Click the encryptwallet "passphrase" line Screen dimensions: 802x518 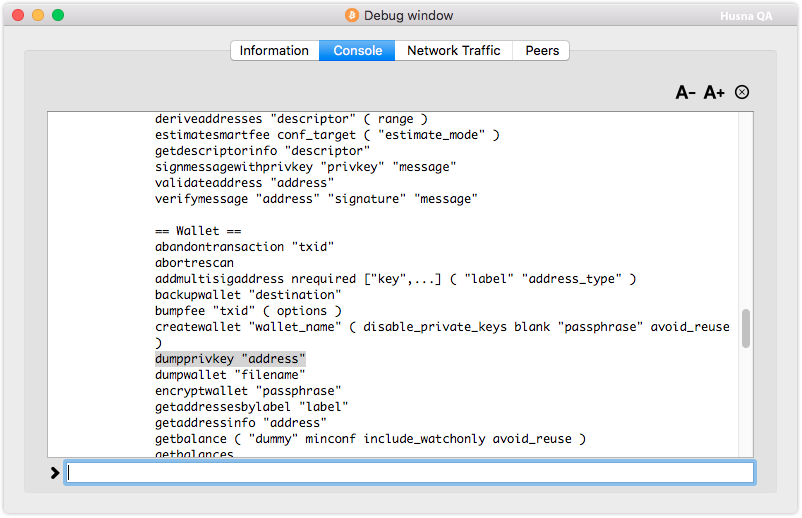click(248, 391)
